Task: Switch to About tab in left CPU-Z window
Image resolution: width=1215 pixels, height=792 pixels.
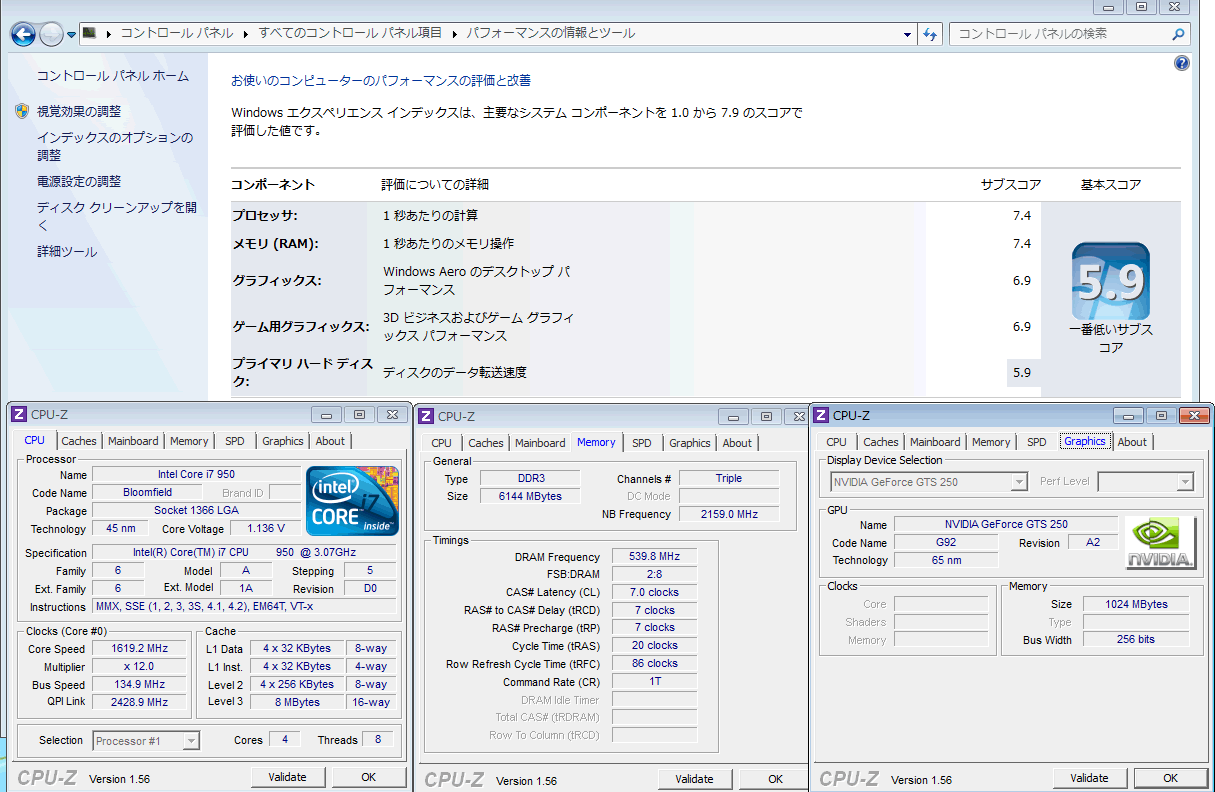Action: point(330,441)
